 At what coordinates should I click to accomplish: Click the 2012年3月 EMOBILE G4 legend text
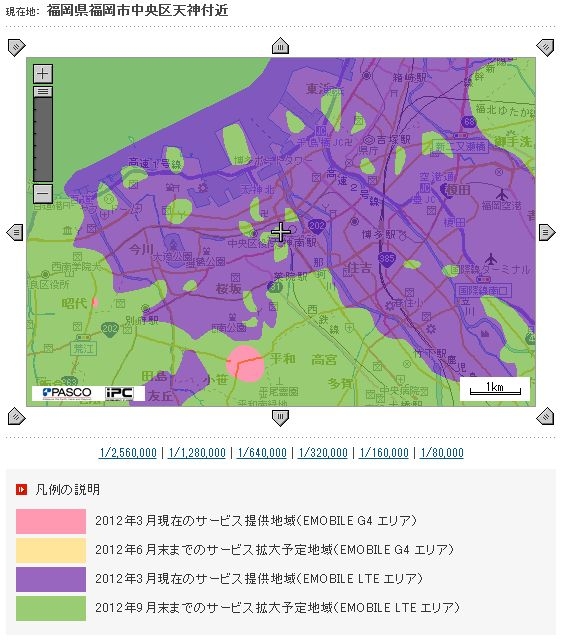click(256, 521)
